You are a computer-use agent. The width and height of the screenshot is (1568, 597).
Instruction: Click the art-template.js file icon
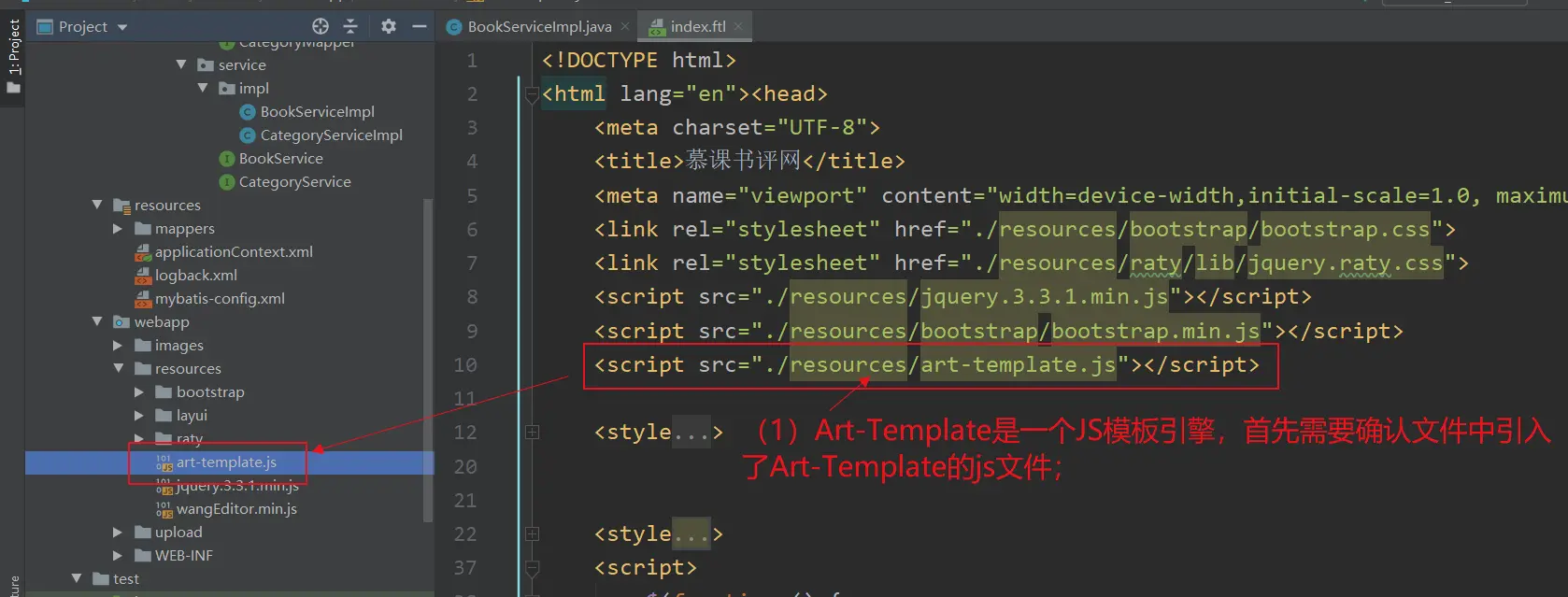[164, 462]
